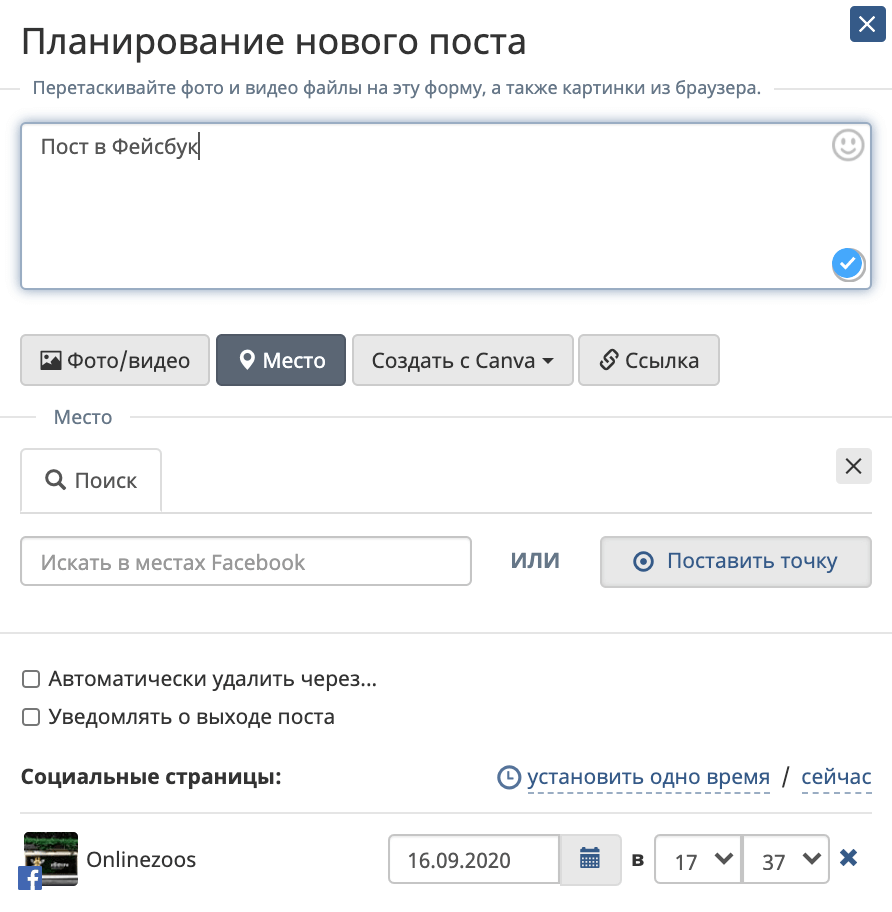892x912 pixels.
Task: Enable Уведомлять о выходе поста
Action: tap(31, 717)
